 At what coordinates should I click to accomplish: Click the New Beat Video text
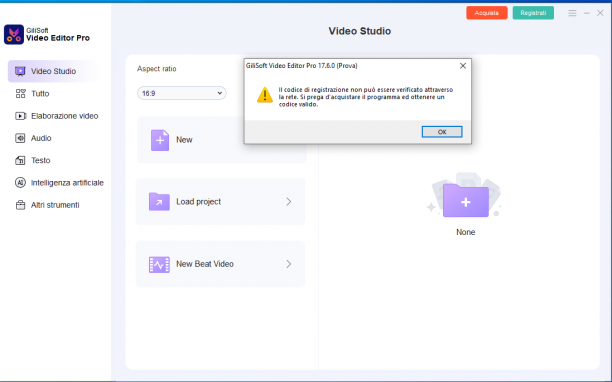[205, 264]
